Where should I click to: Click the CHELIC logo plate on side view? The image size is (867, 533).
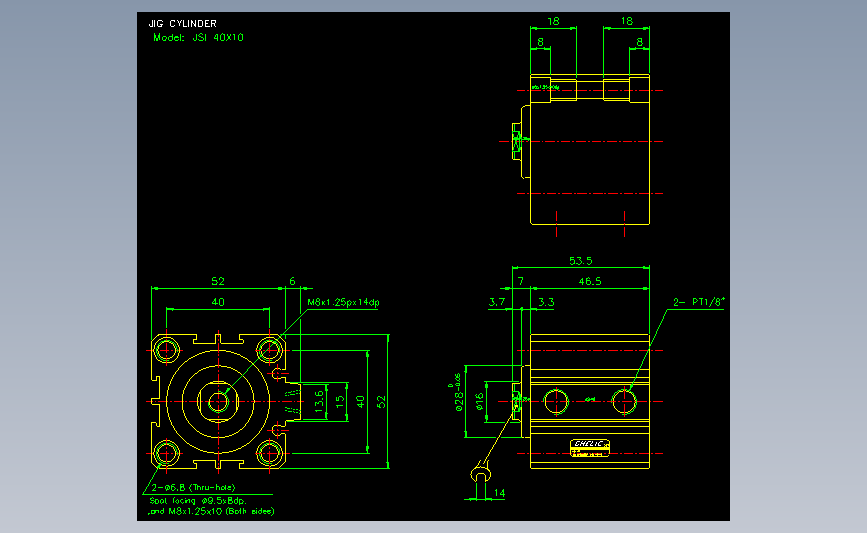pyautogui.click(x=590, y=448)
